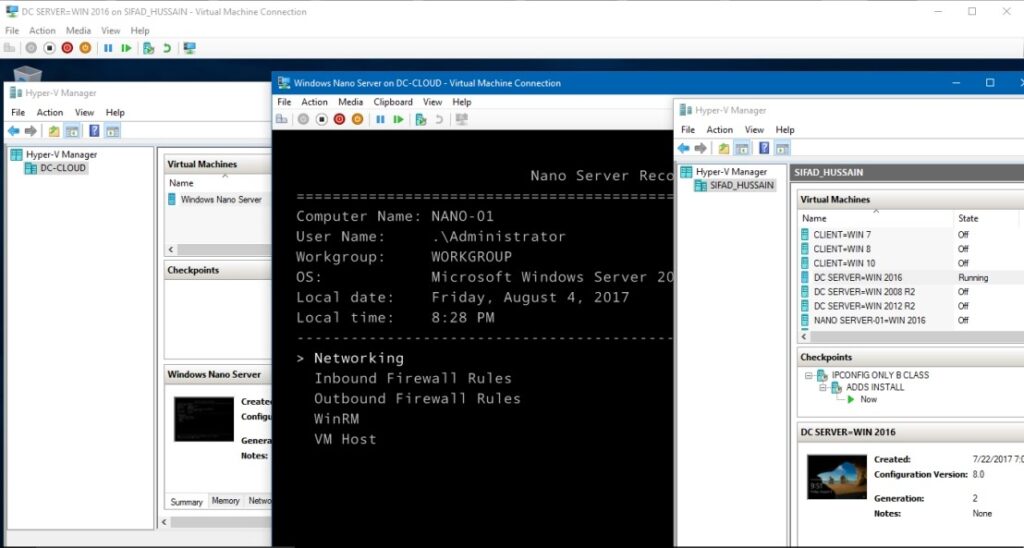The height and width of the screenshot is (548, 1024).
Task: Open Action menu in SIFAD_HUSSAIN Hyper-V Manager
Action: (720, 129)
